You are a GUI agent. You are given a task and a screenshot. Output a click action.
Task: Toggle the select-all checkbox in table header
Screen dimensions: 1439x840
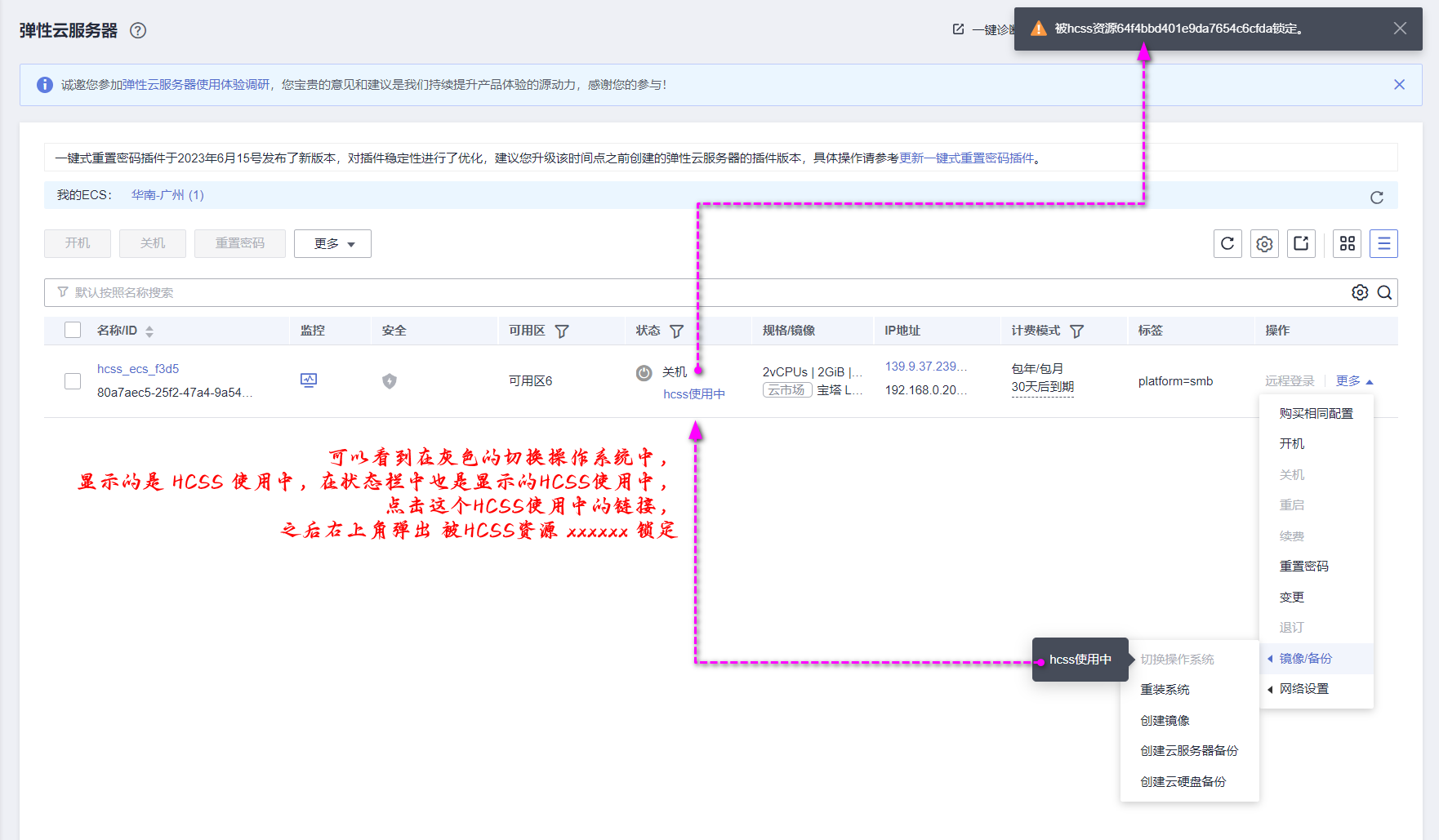tap(73, 330)
